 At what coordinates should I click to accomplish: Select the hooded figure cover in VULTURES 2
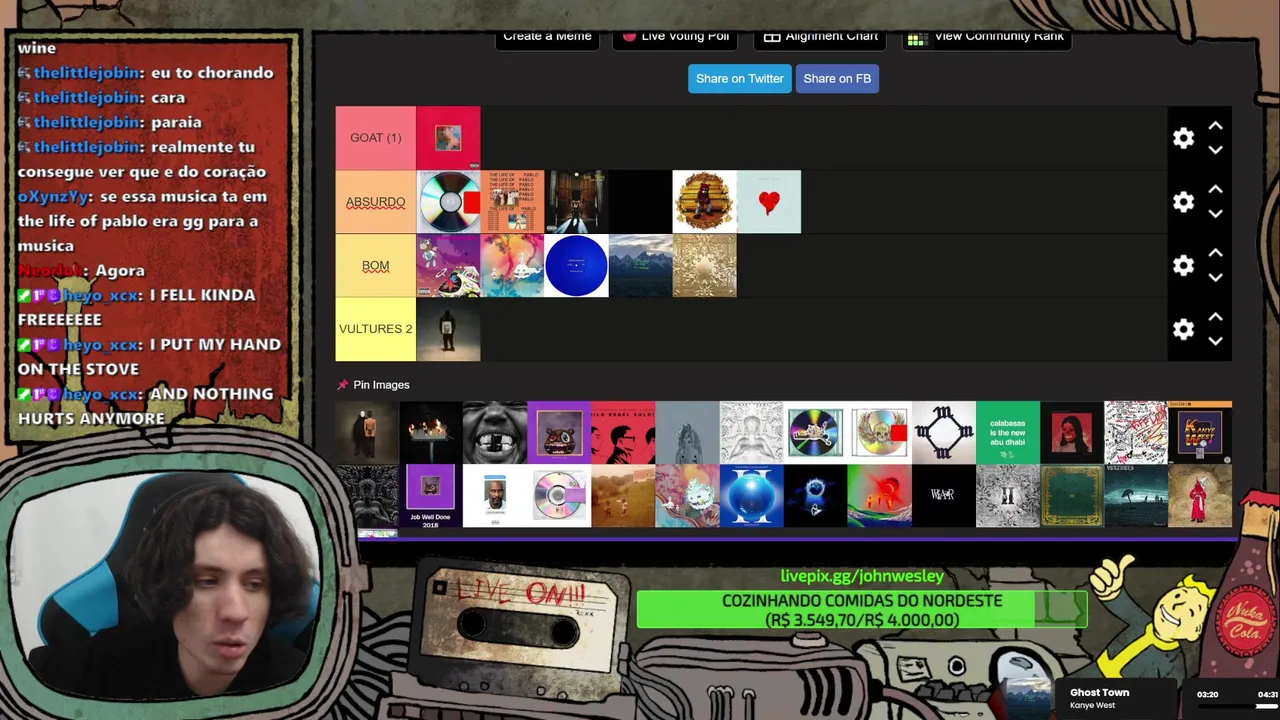[448, 329]
